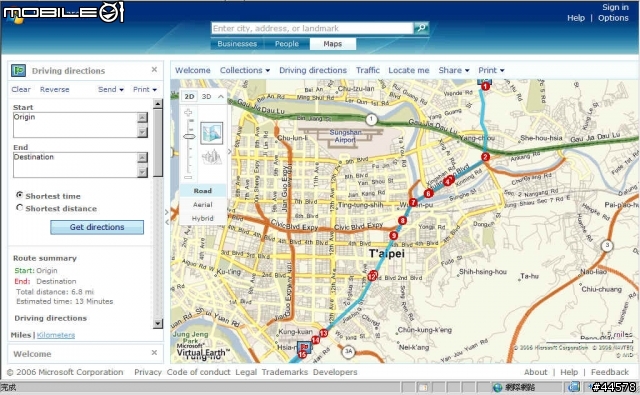Switch to the Maps tab
The image size is (640, 395).
point(333,44)
